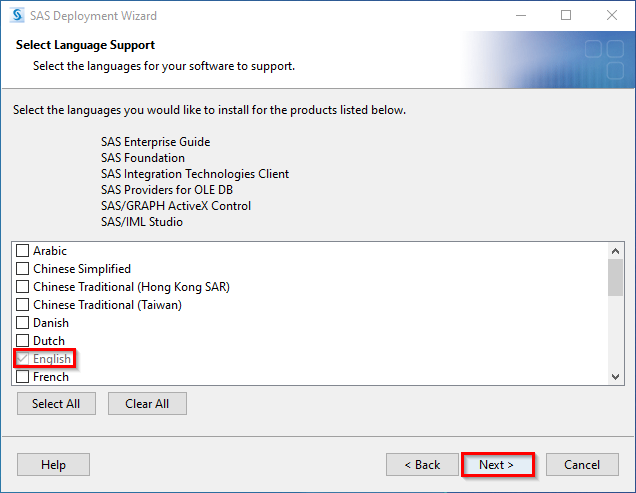Go back with the Back button

pos(422,464)
